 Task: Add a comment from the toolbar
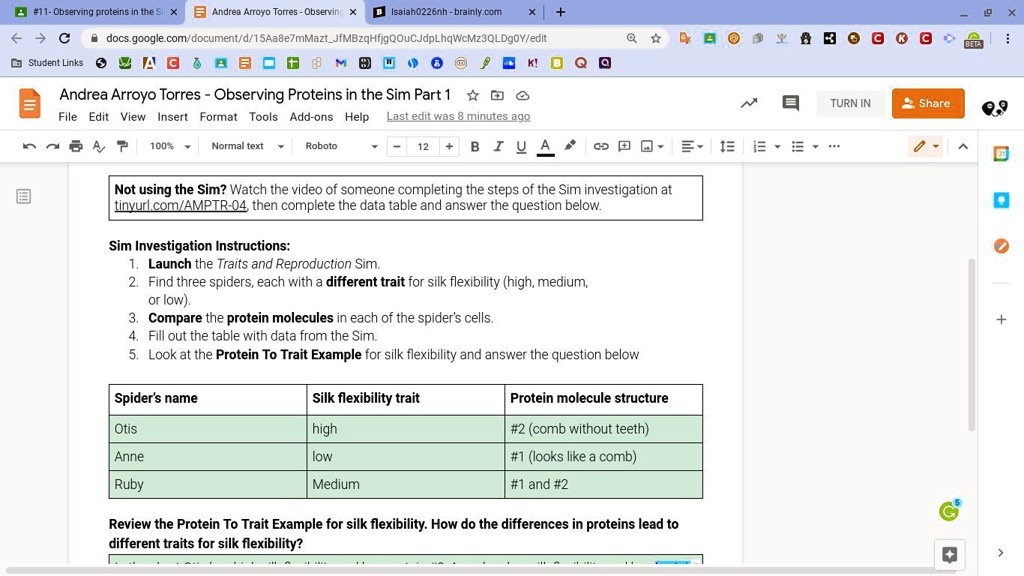[x=624, y=146]
